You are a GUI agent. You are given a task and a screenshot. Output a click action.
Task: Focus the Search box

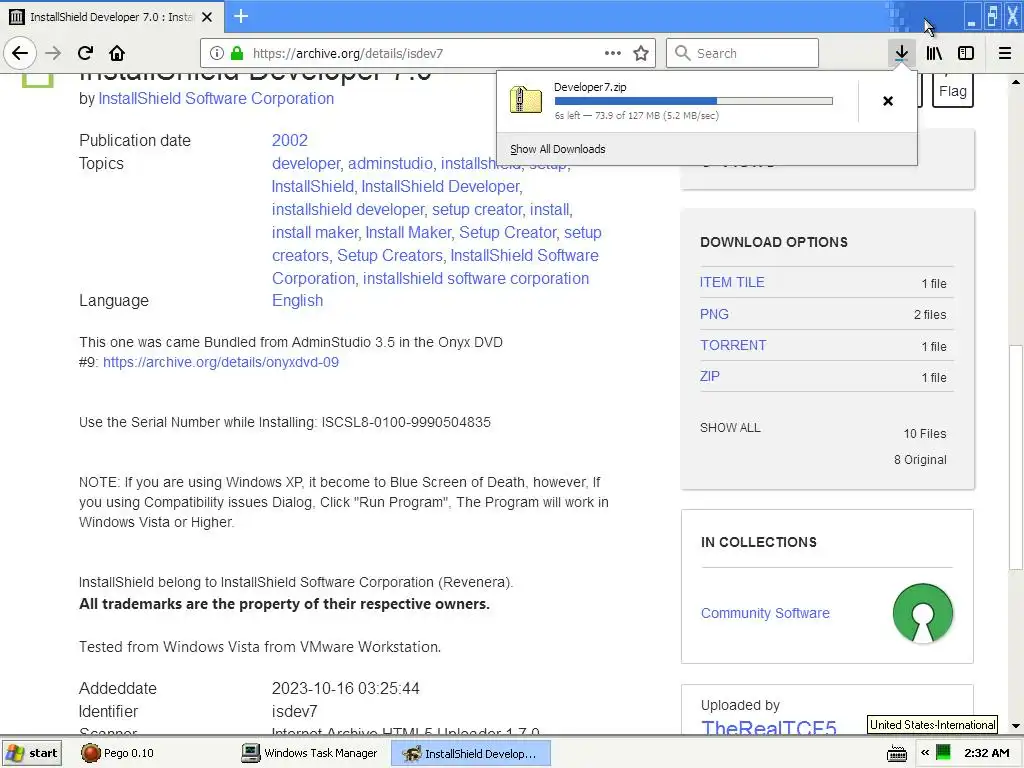click(x=743, y=53)
